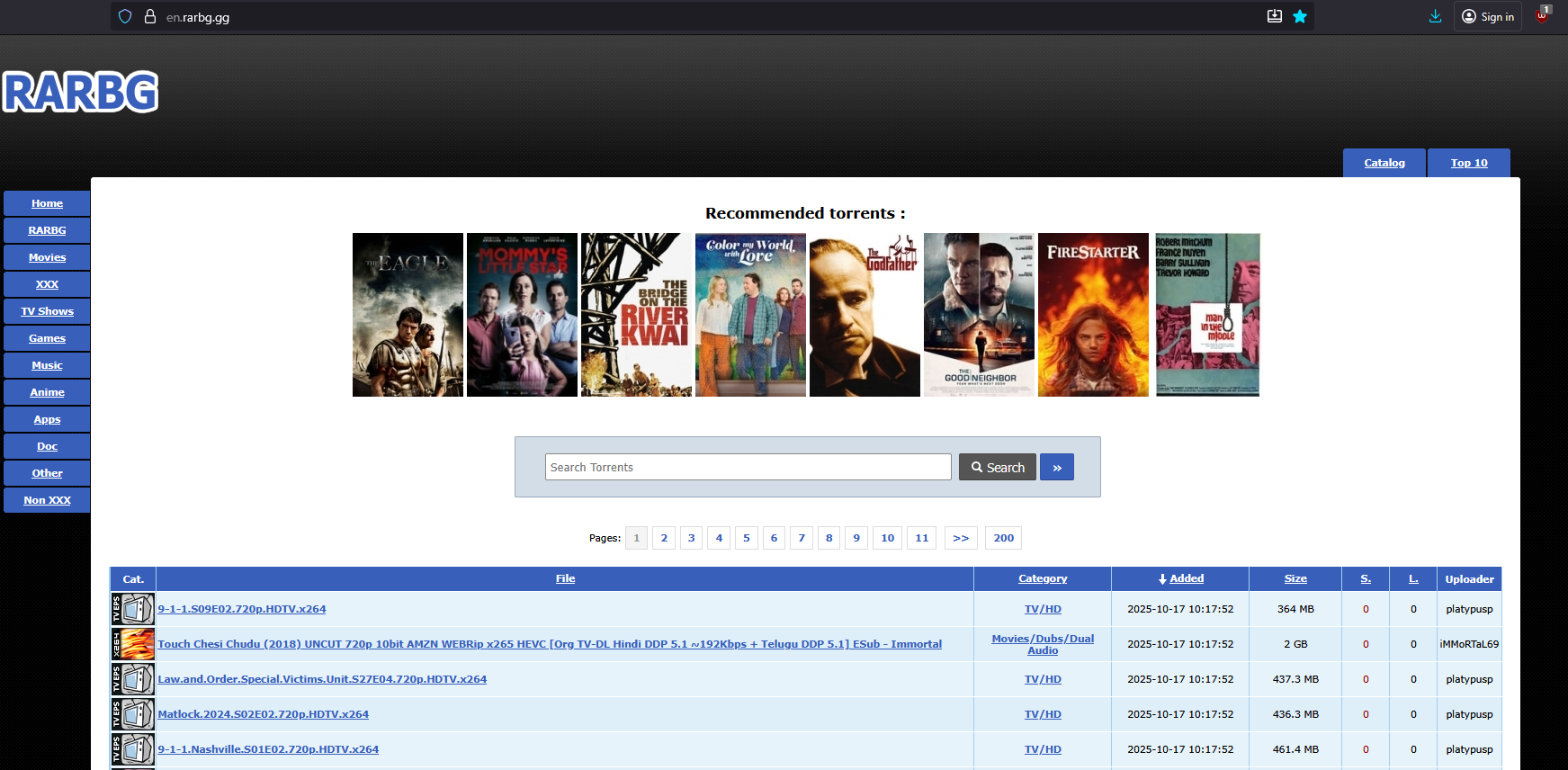
Task: Open the TV Shows section
Action: (x=47, y=311)
